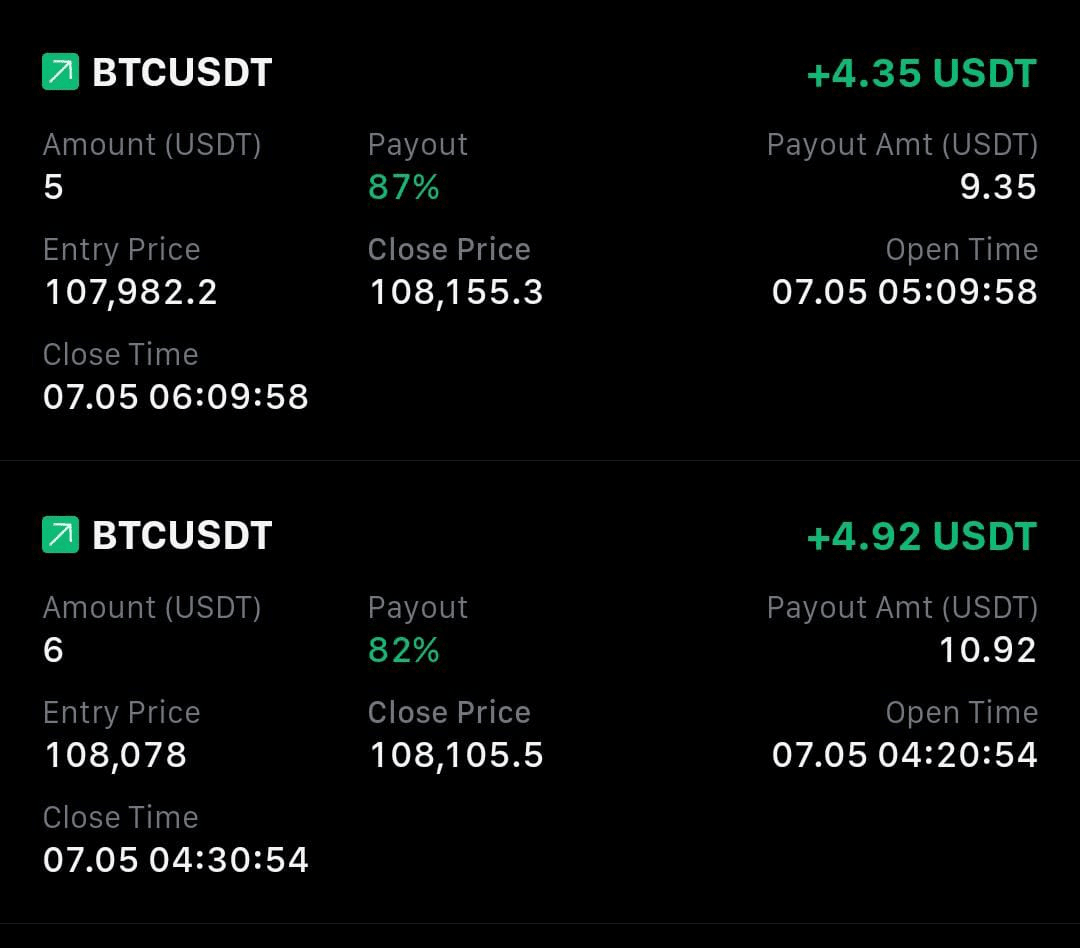Tap the Amount (USDT) value 6

(53, 650)
